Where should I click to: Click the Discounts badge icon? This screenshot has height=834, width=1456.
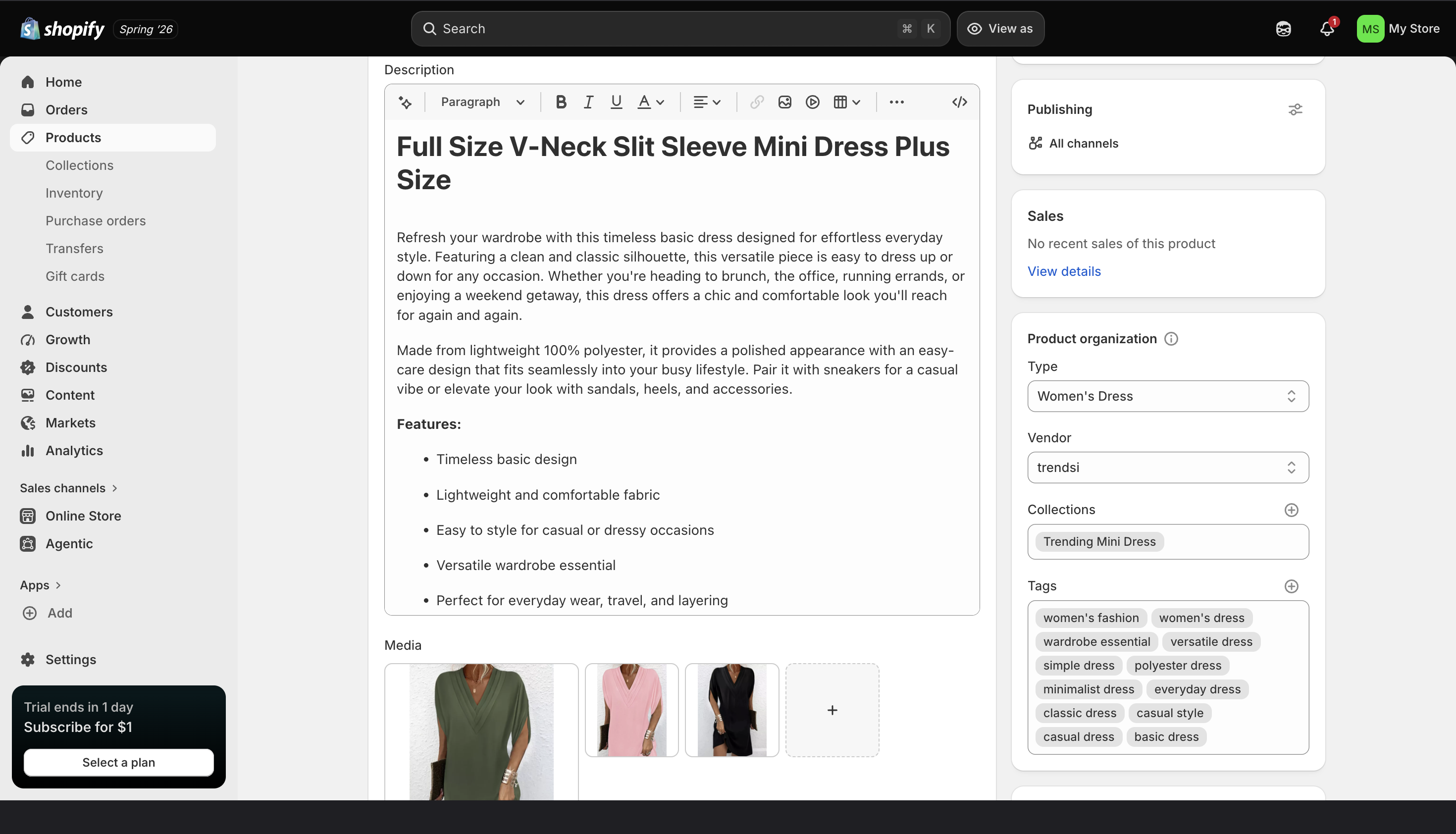coord(28,367)
